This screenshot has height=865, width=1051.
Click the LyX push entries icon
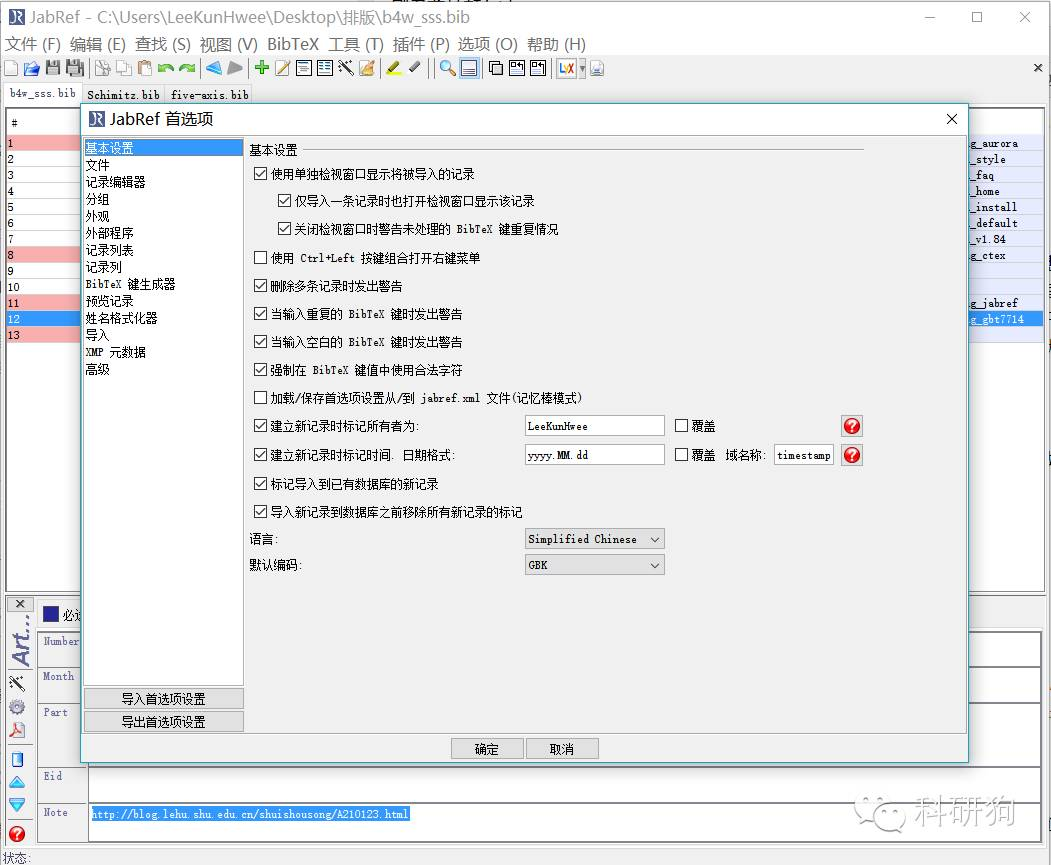(566, 68)
